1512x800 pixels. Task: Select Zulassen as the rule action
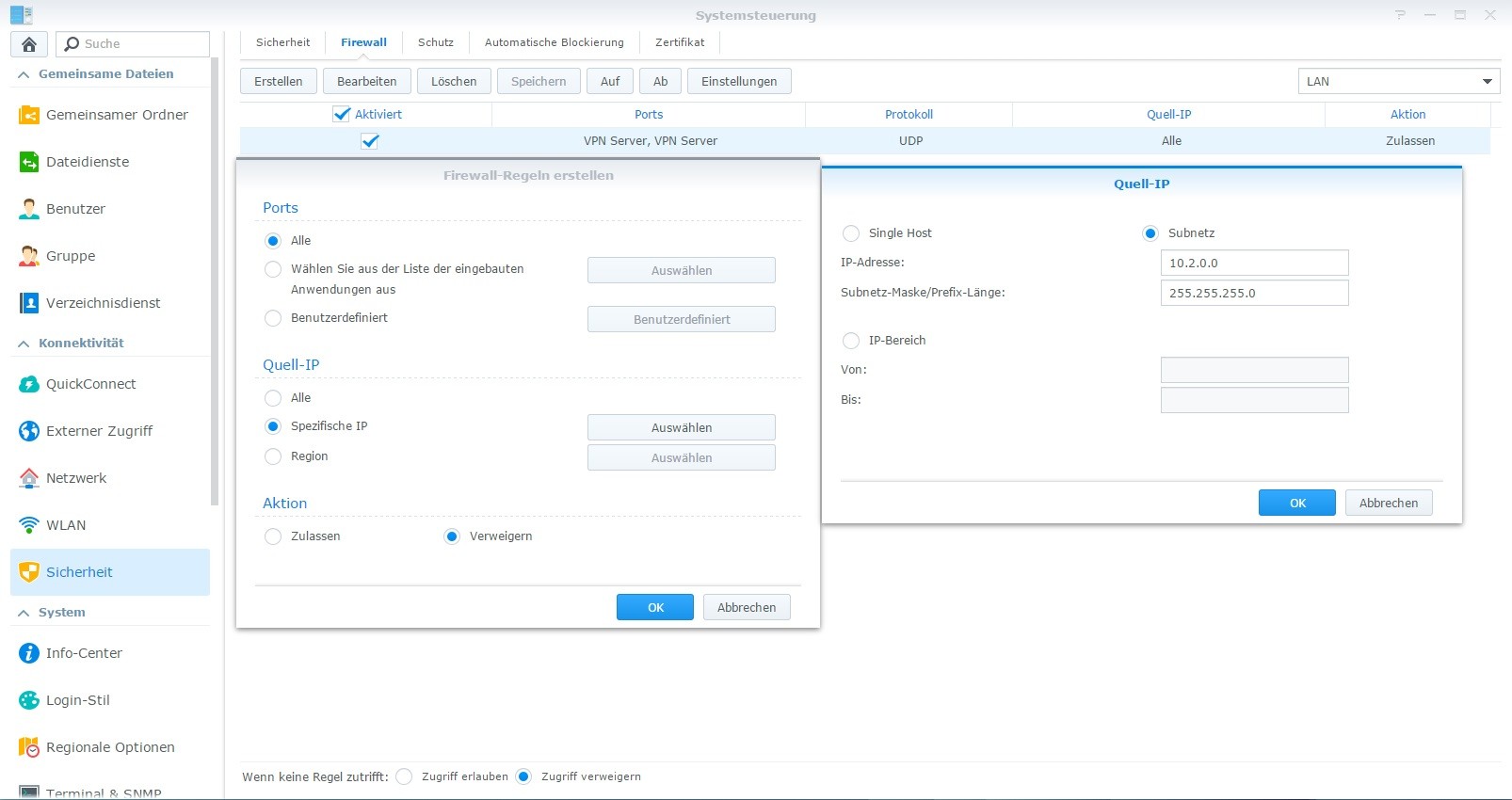[273, 536]
